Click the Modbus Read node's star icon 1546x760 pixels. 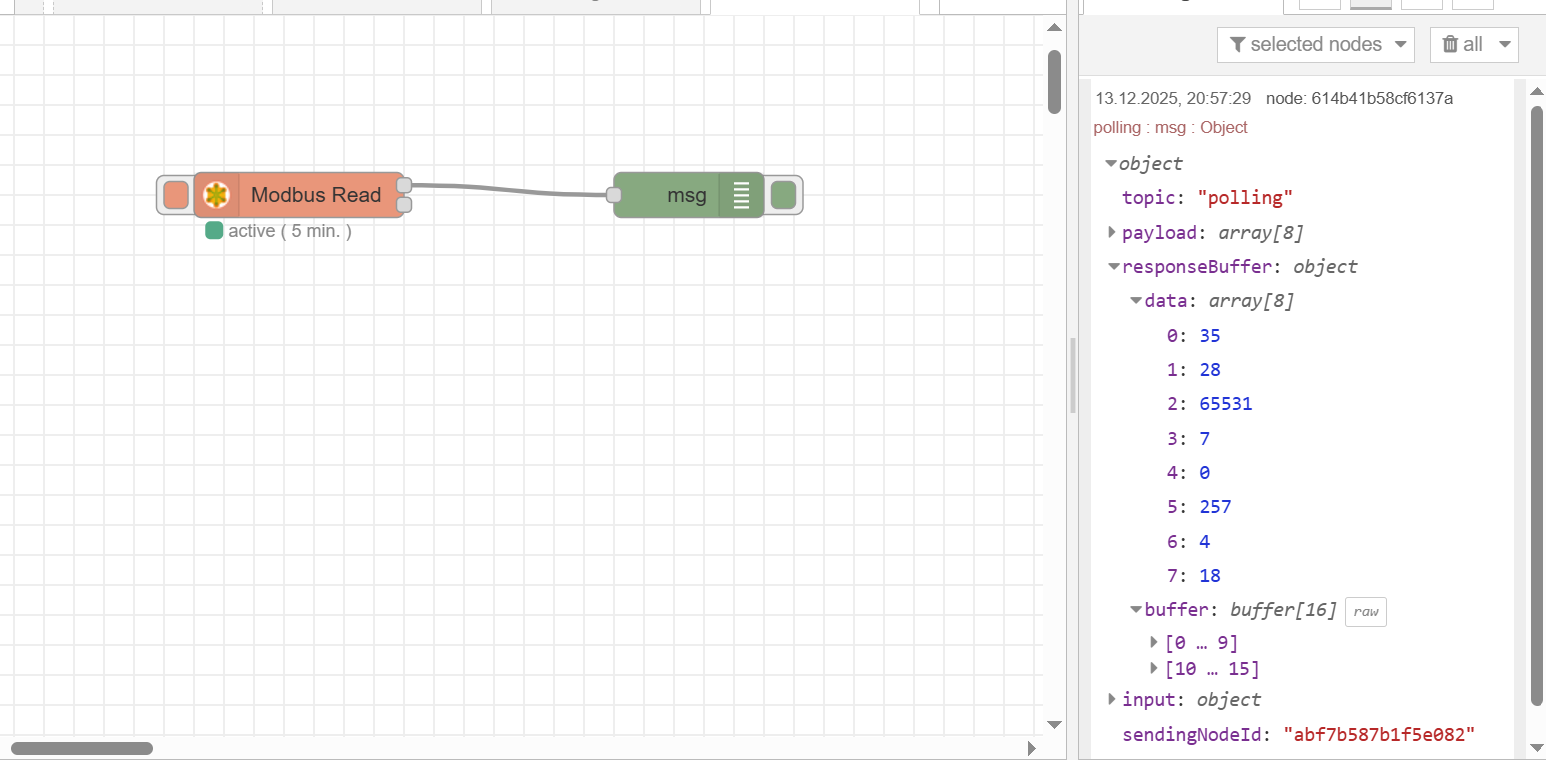[216, 195]
